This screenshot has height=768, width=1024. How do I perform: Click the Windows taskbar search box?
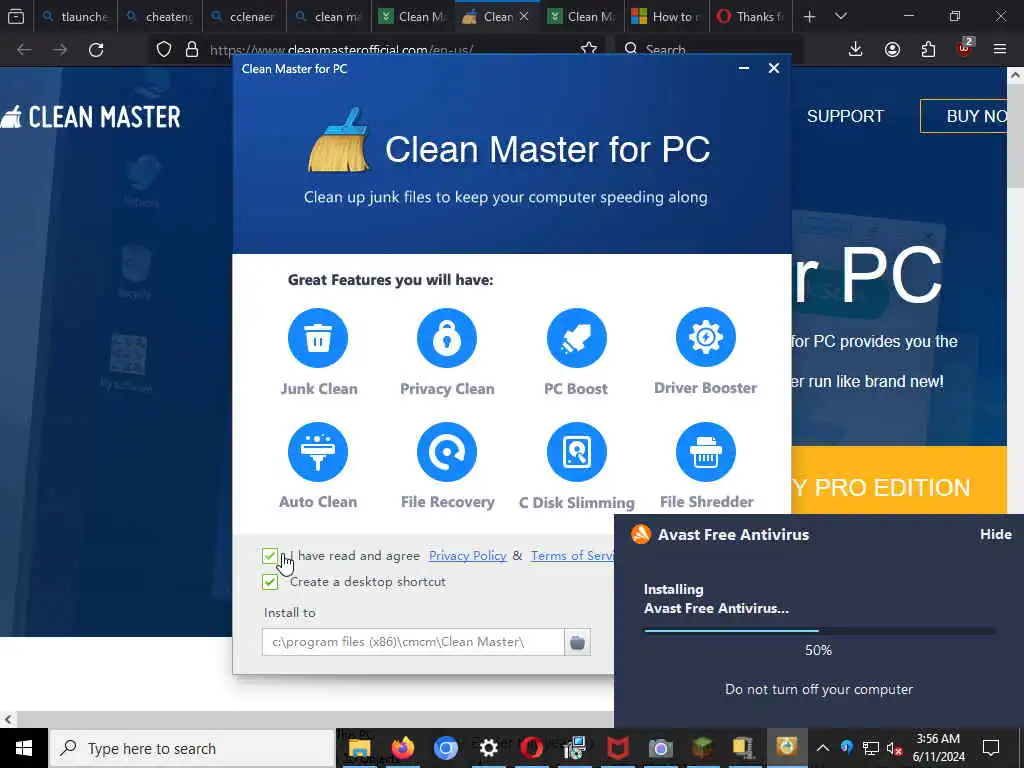click(x=192, y=748)
